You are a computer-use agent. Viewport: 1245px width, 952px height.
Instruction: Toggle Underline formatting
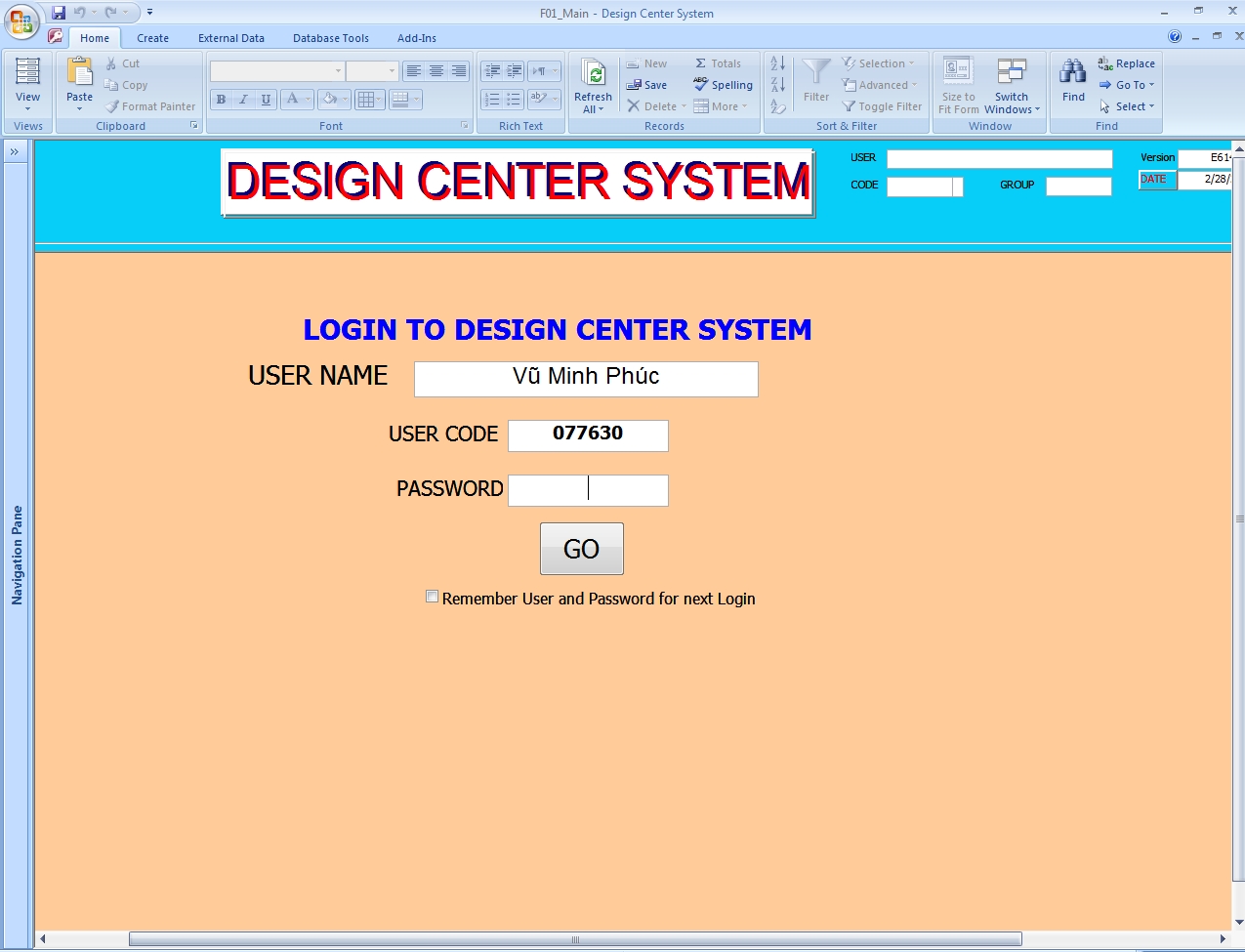pyautogui.click(x=266, y=100)
